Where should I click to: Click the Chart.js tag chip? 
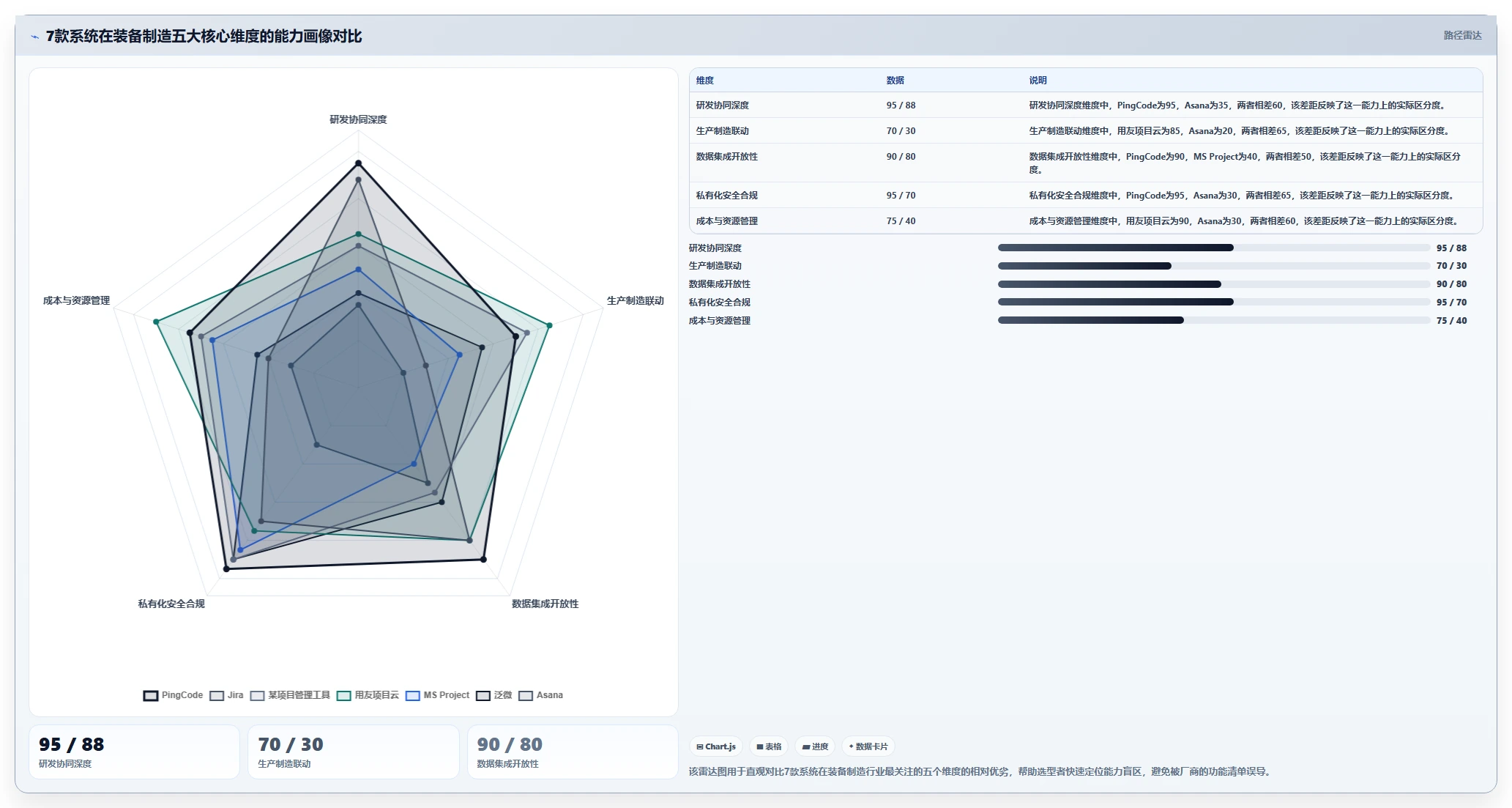click(716, 746)
